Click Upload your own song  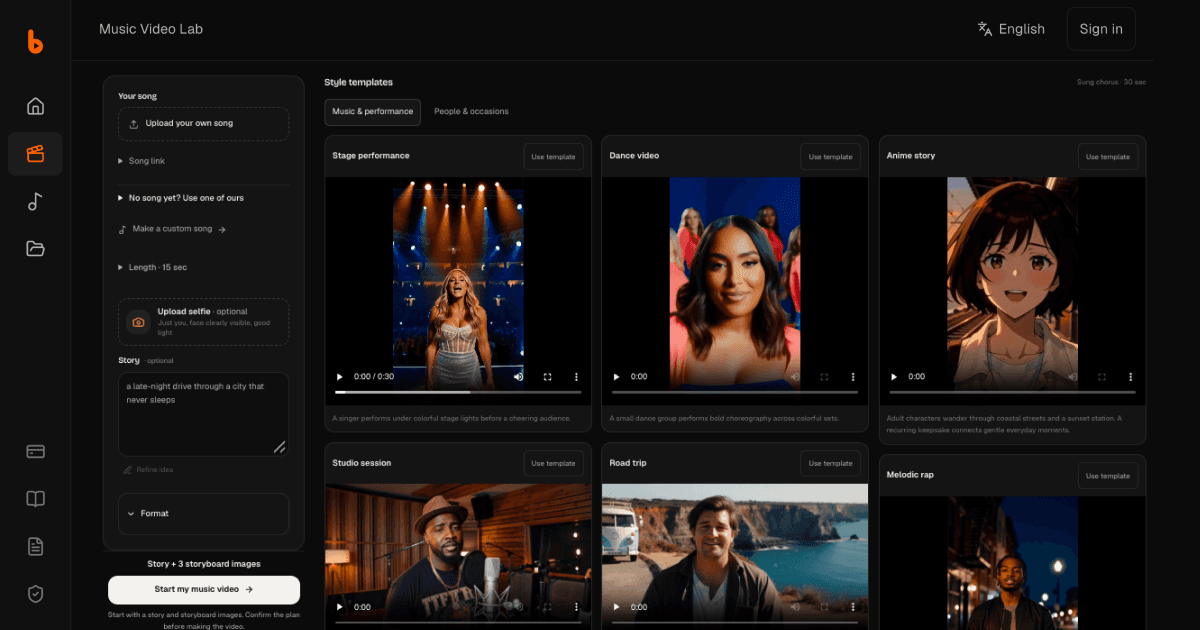click(203, 124)
